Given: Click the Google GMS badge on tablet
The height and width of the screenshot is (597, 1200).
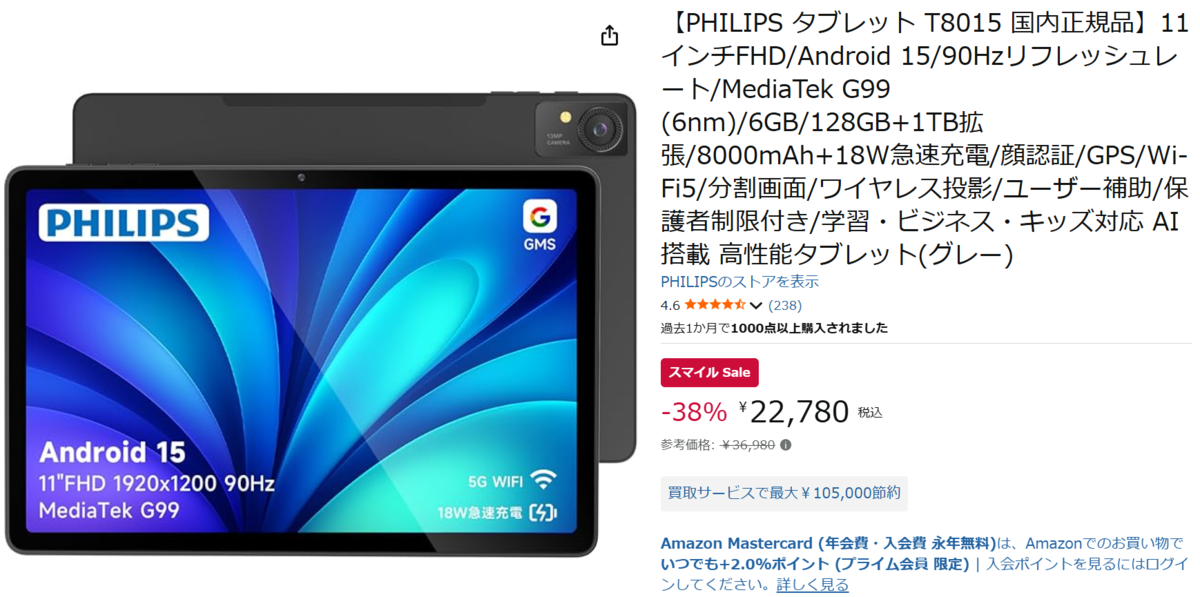Looking at the screenshot, I should [540, 227].
